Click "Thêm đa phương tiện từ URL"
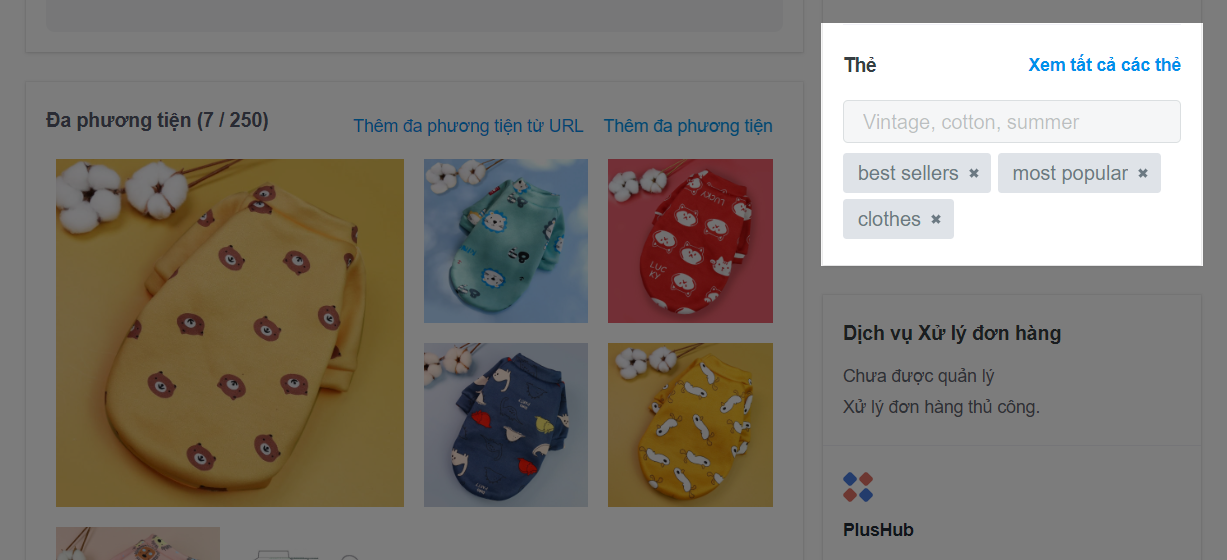This screenshot has width=1227, height=560. 468,126
